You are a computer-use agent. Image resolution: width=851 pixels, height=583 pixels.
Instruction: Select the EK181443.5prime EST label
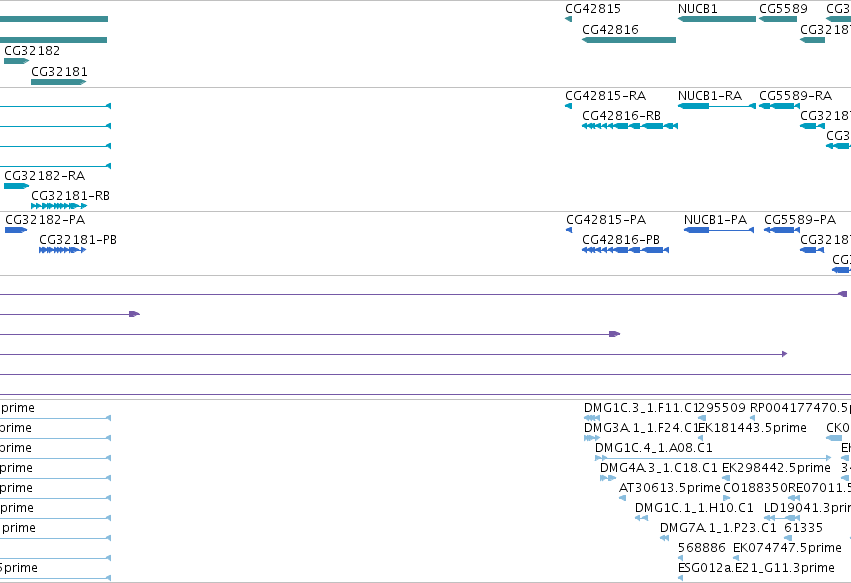[x=752, y=428]
